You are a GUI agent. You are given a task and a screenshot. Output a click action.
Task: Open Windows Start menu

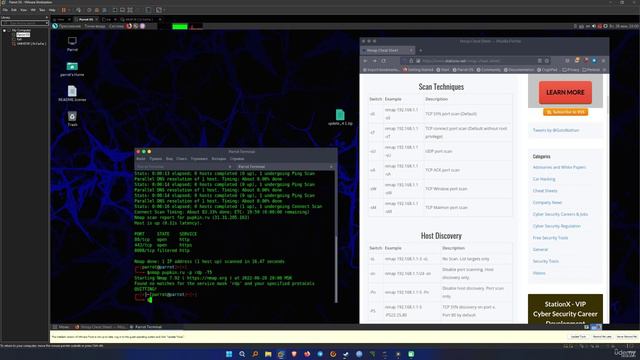coord(229,354)
